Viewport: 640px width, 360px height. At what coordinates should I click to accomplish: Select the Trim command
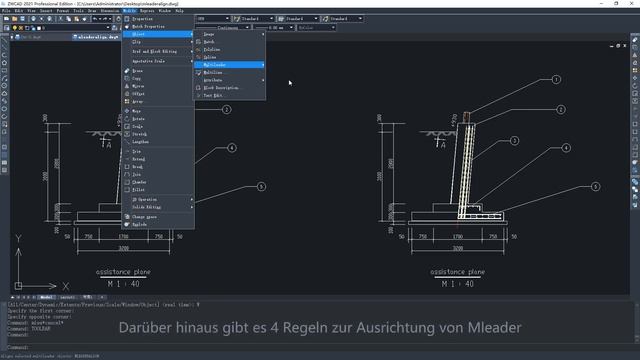pos(158,151)
